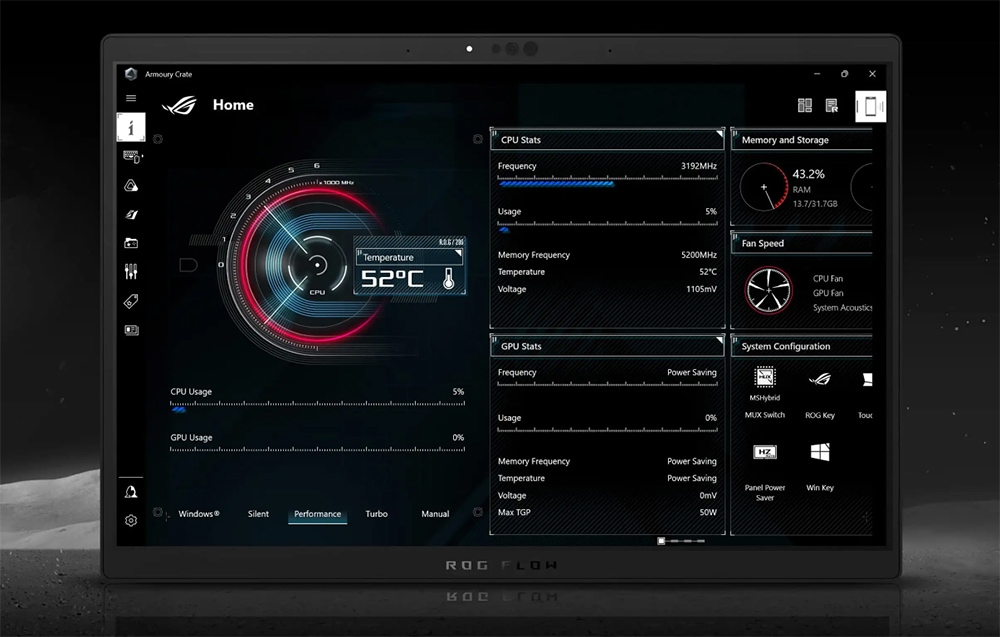This screenshot has width=1000, height=637.
Task: Click the 13.7/31.7GB RAM text
Action: coord(814,203)
